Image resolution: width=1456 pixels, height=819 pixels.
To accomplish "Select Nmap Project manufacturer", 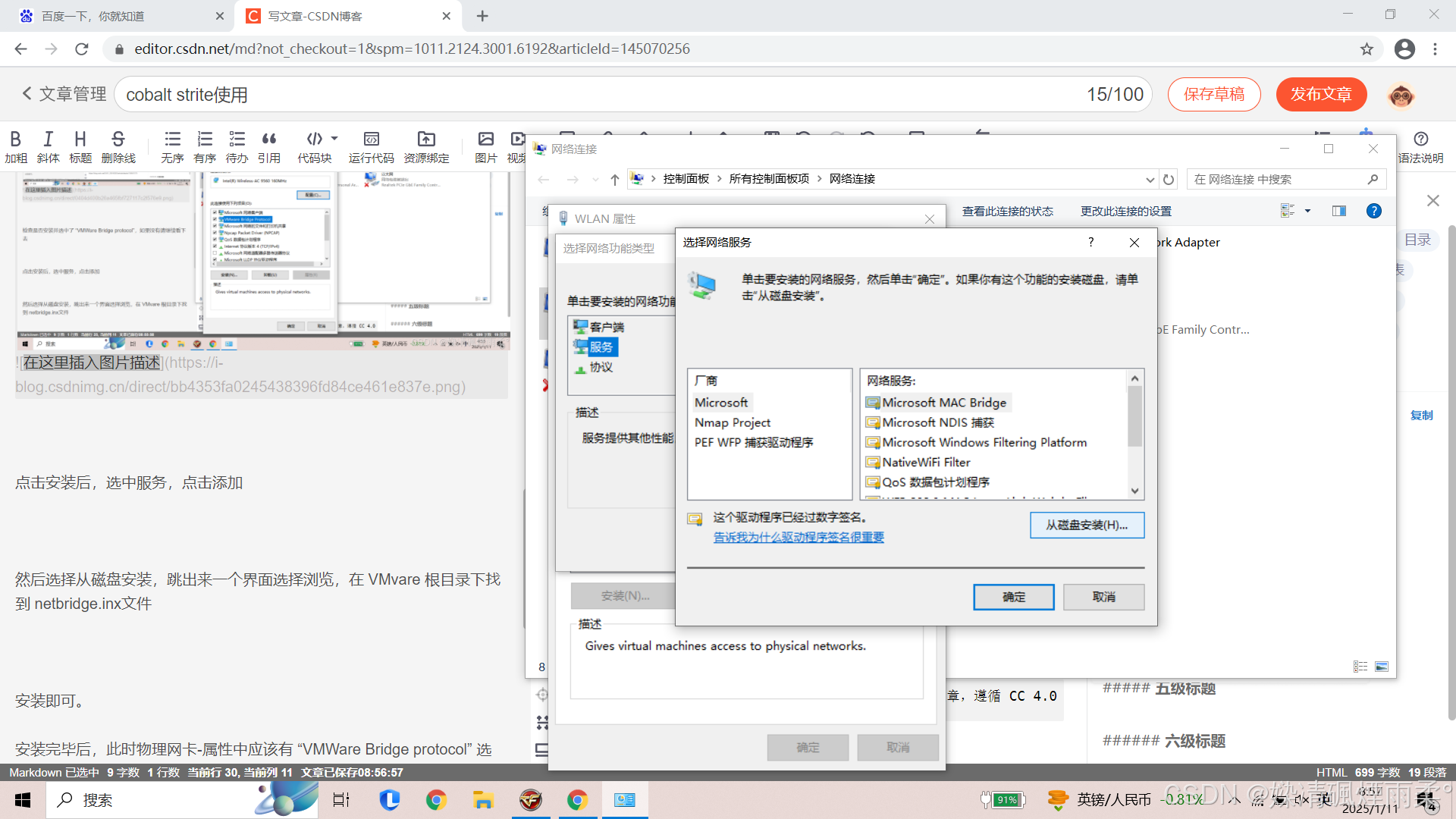I will click(x=732, y=422).
